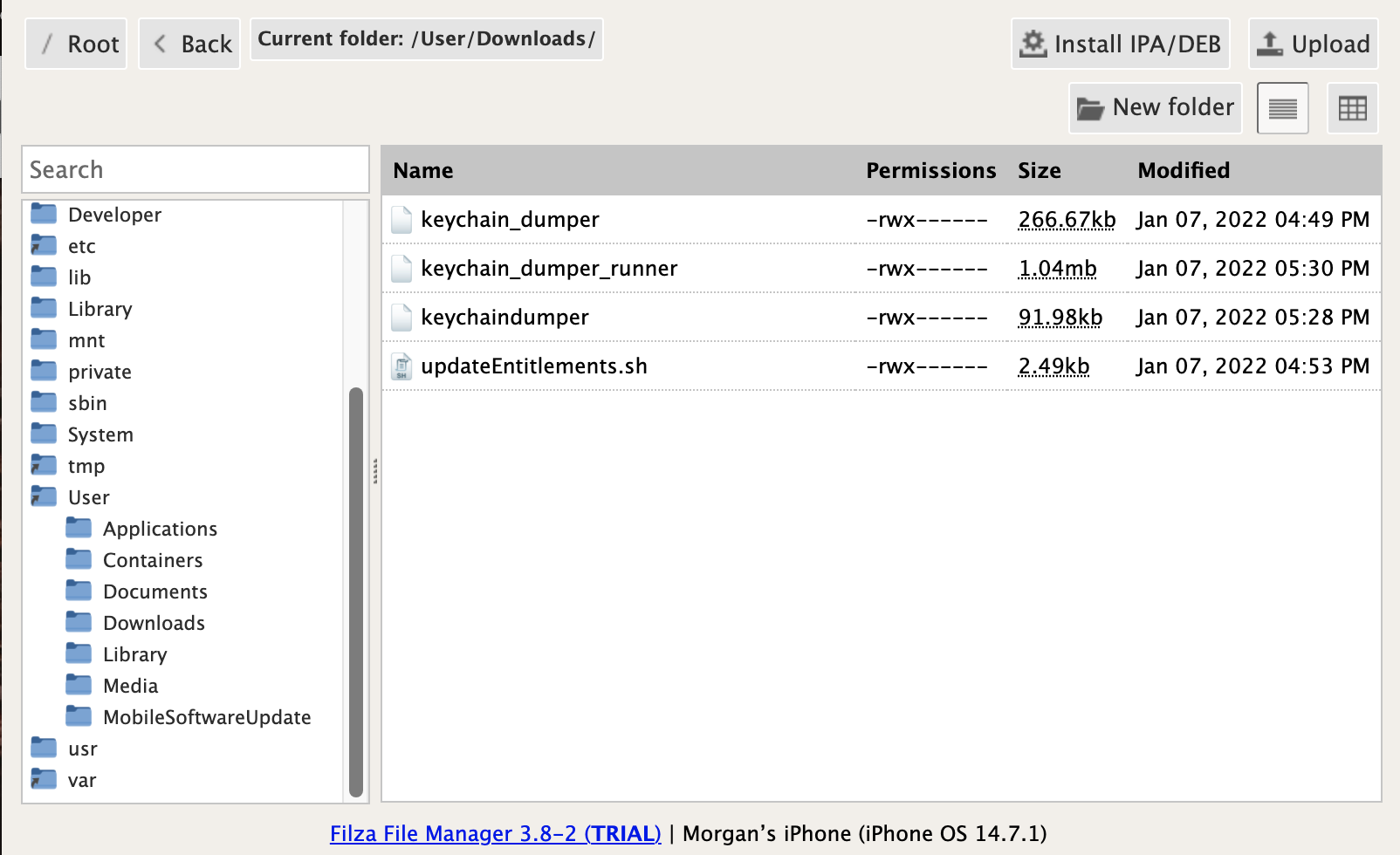Click the private folder icon
The image size is (1400, 855).
(44, 371)
